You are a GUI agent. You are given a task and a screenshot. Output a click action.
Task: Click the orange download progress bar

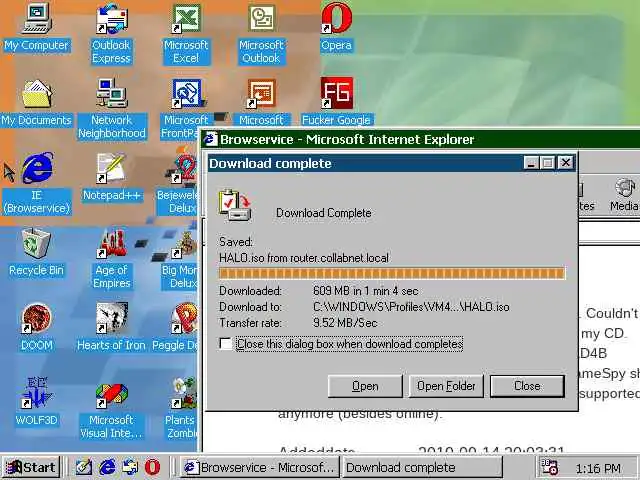(x=392, y=273)
